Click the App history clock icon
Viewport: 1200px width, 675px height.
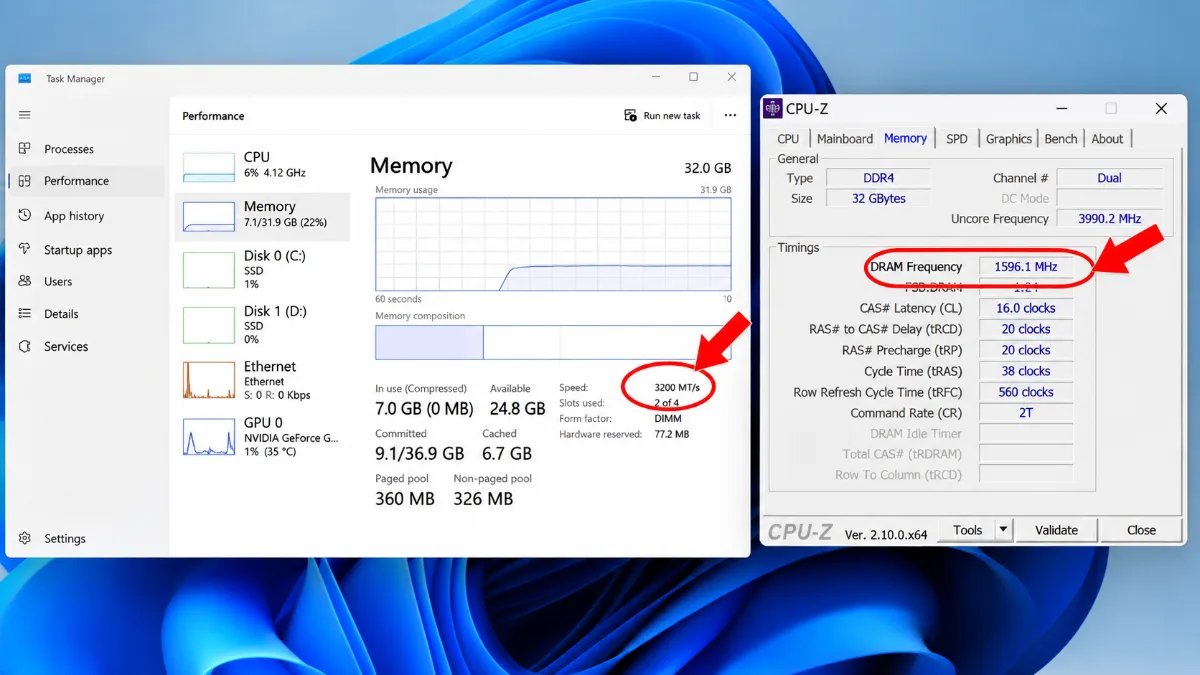pyautogui.click(x=25, y=216)
